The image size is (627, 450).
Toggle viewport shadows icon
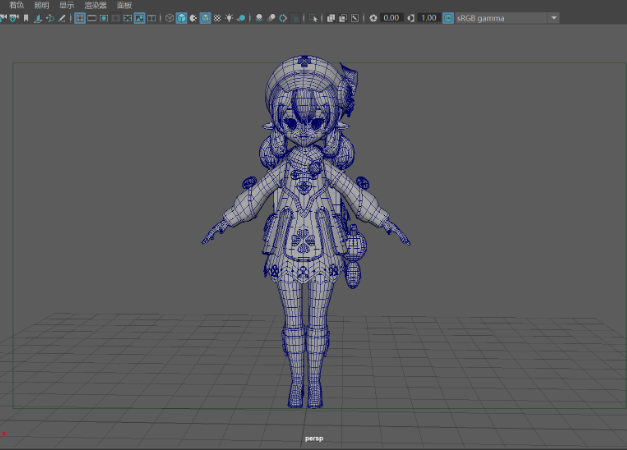(x=241, y=18)
